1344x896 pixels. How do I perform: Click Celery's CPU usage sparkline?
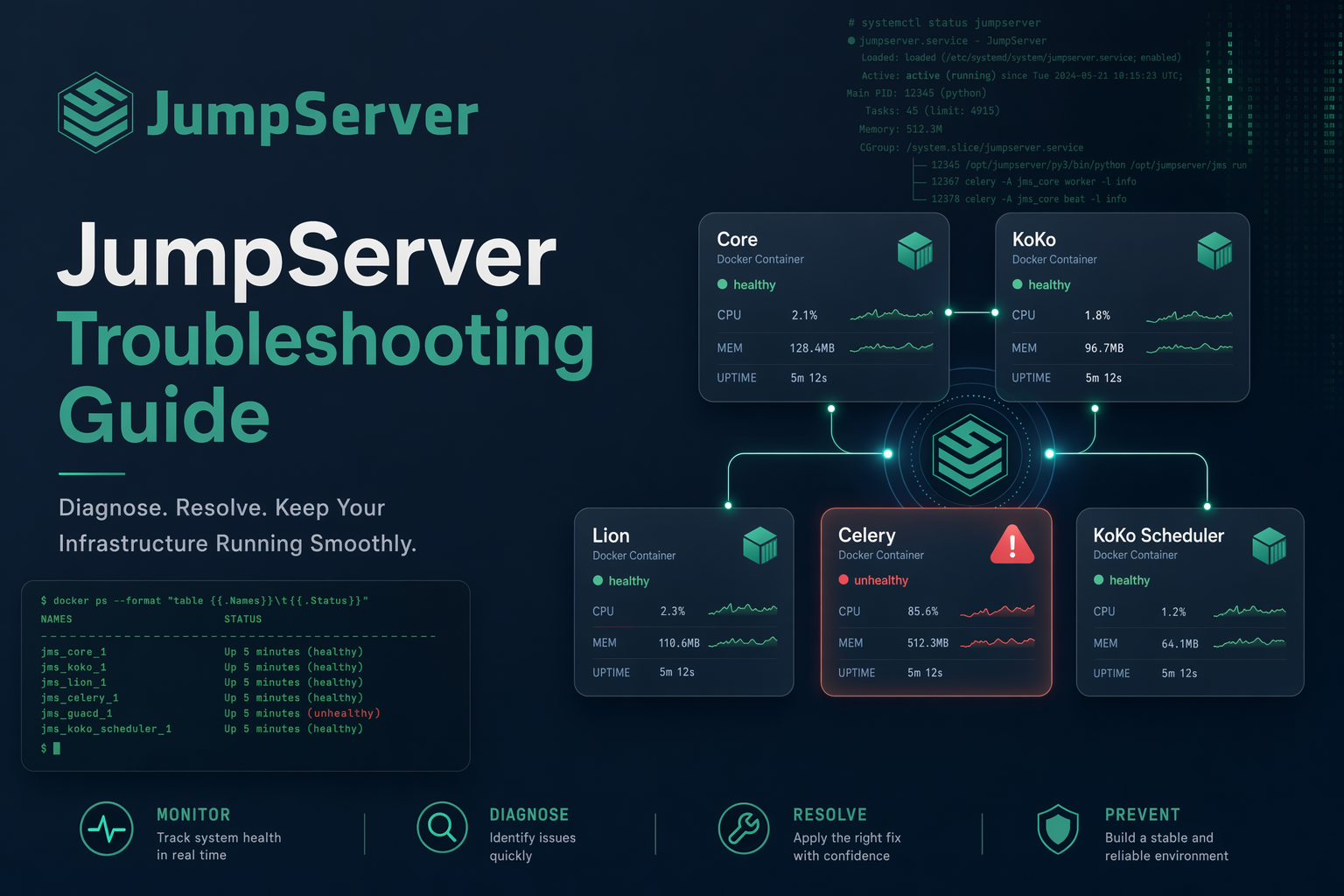click(997, 611)
